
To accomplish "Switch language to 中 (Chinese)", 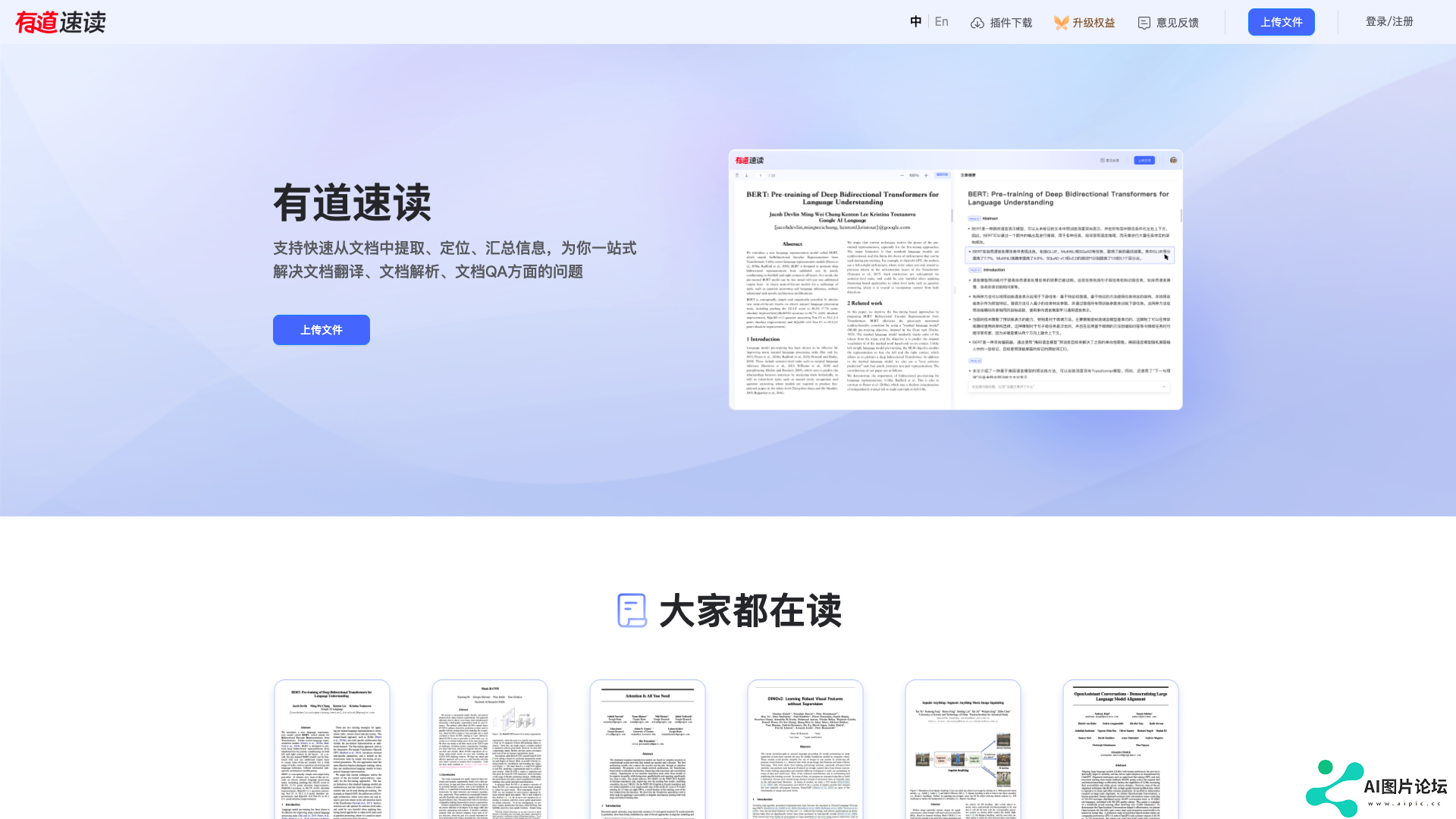I will tap(916, 22).
